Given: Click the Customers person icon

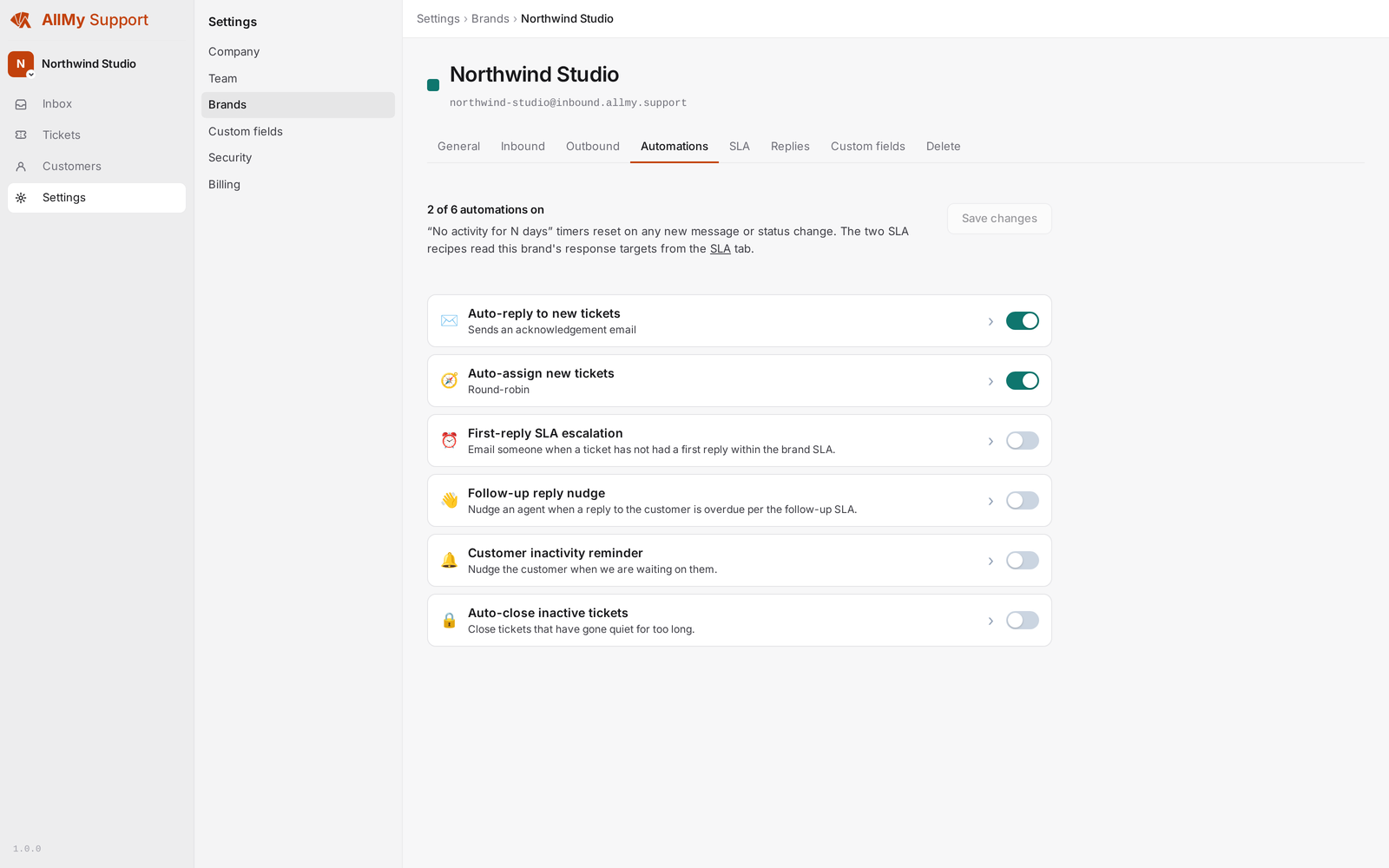Looking at the screenshot, I should (21, 167).
